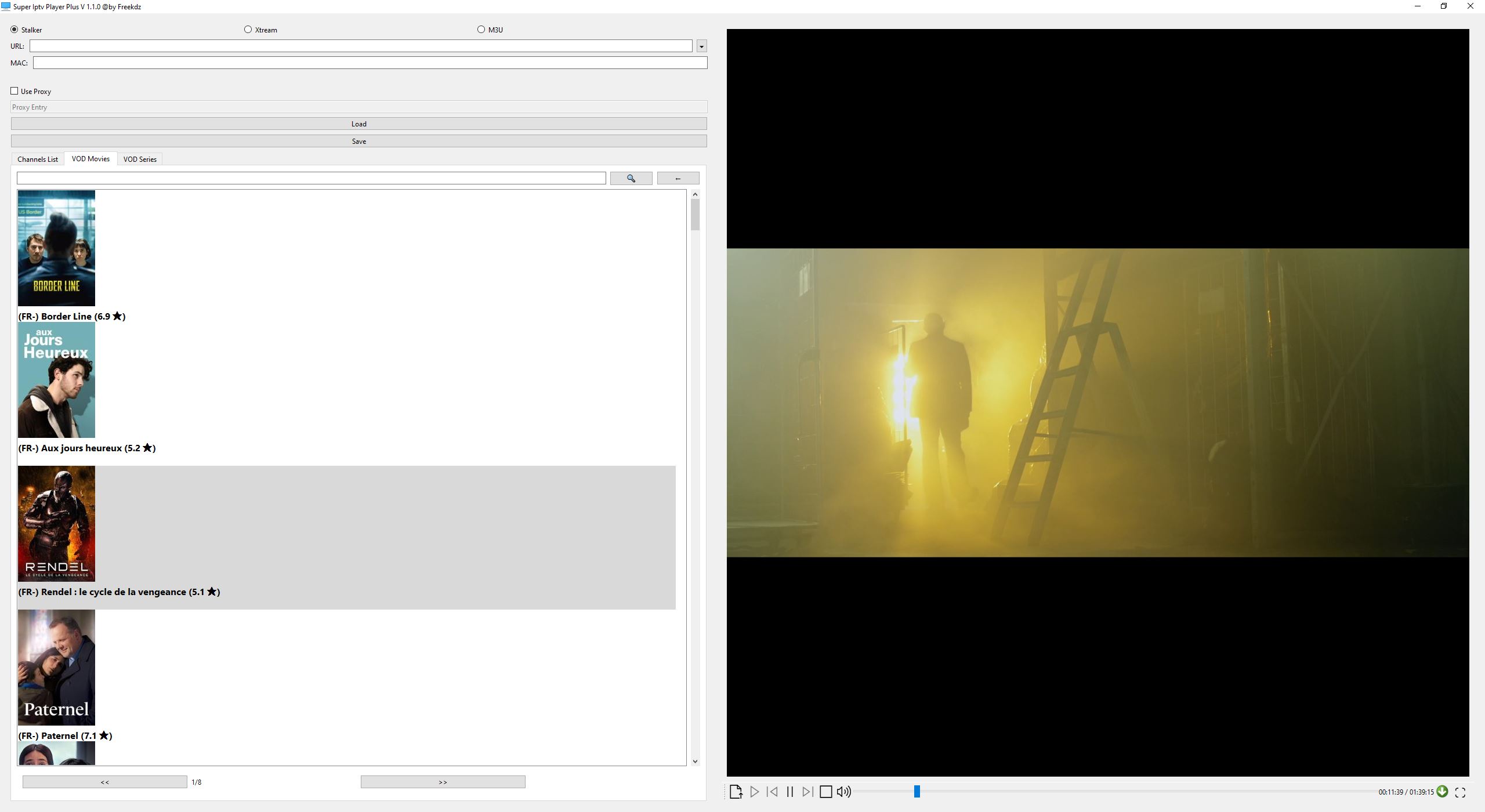The width and height of the screenshot is (1485, 812).
Task: Switch to the Channels List tab
Action: [x=38, y=159]
